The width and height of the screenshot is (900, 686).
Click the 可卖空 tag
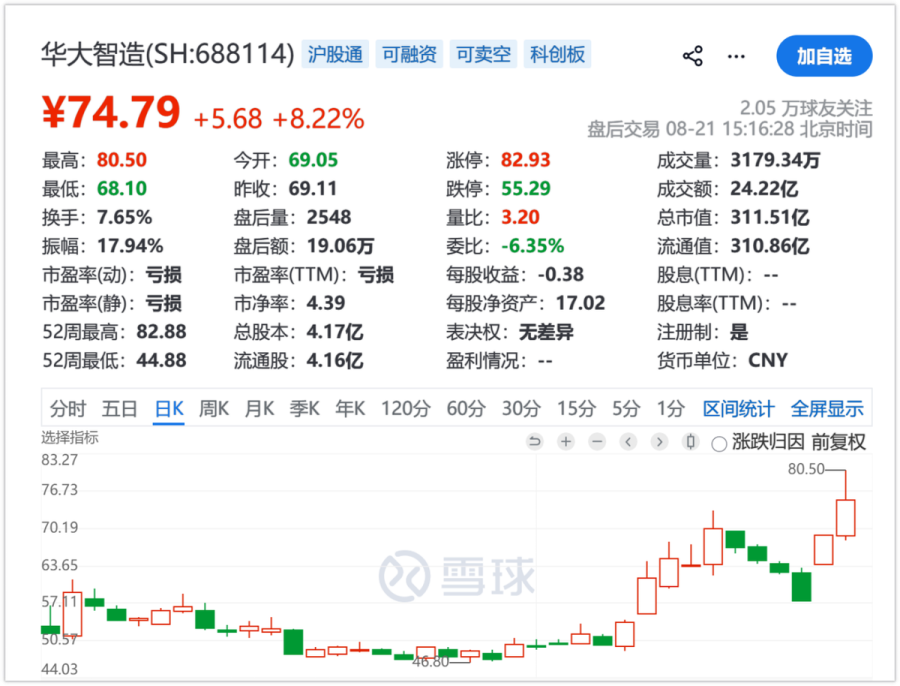483,55
